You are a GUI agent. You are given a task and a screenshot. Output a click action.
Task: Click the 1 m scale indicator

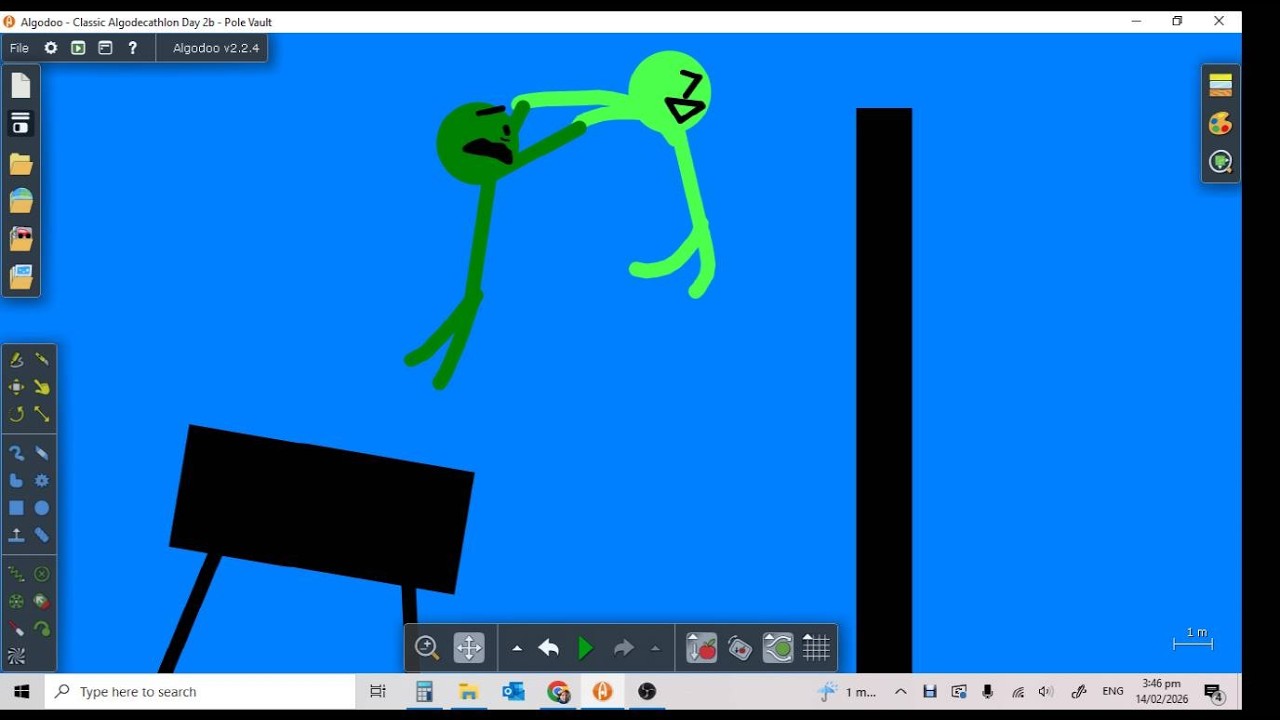[1194, 639]
